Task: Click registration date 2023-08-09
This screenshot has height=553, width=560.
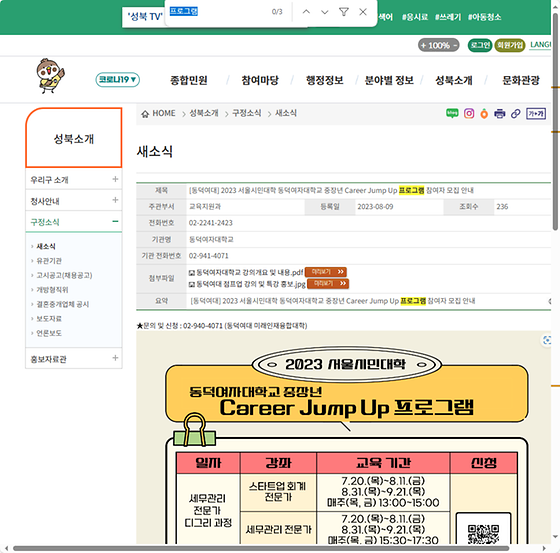Action: 375,207
